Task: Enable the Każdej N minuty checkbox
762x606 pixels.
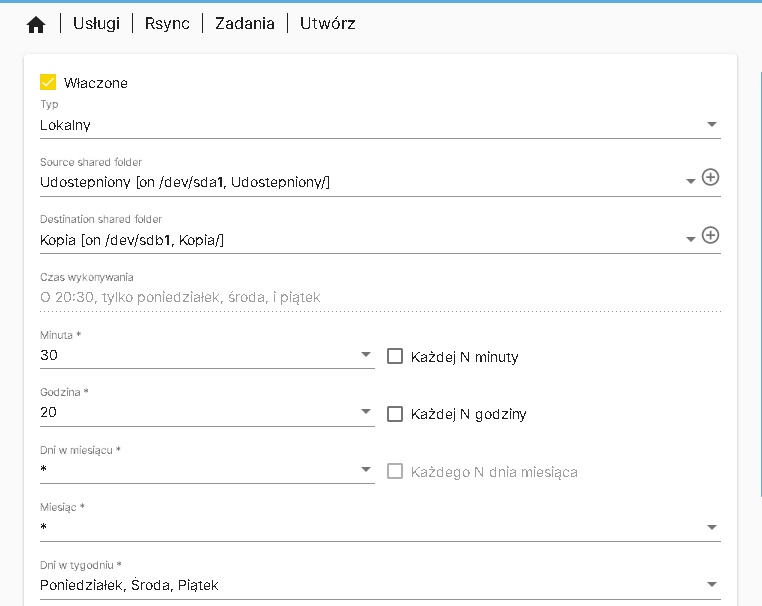Action: point(395,356)
